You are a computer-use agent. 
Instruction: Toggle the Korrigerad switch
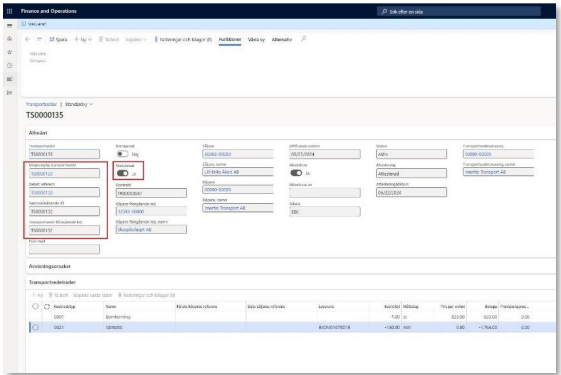point(122,154)
